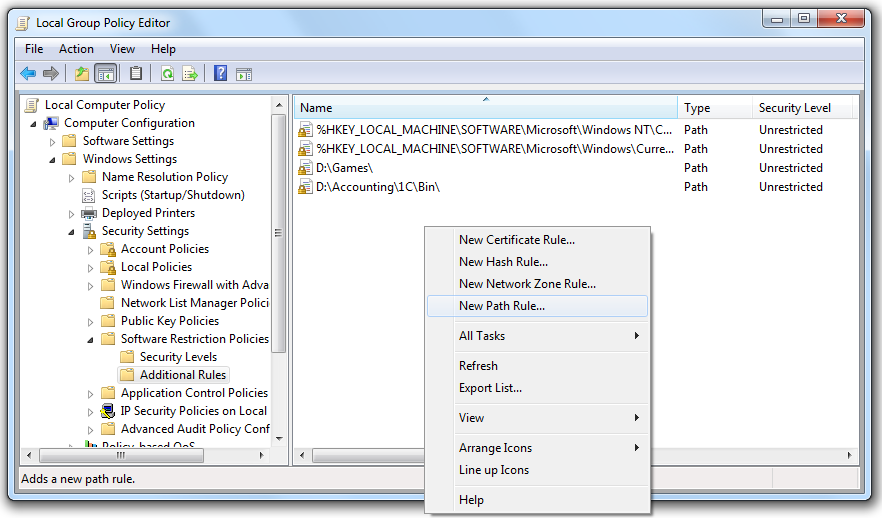Image resolution: width=882 pixels, height=518 pixels.
Task: Click the Export List toolbar icon
Action: (190, 73)
